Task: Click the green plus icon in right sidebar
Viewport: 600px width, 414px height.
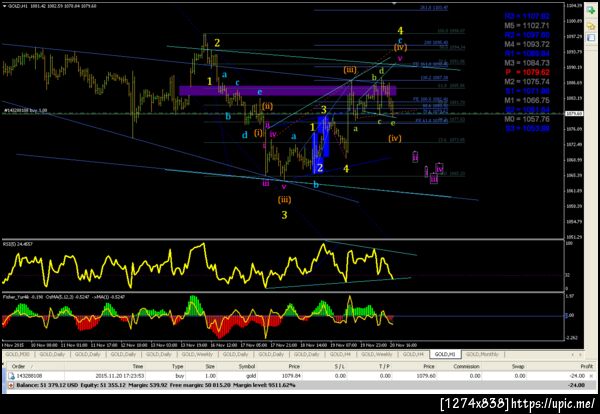Action: click(591, 11)
